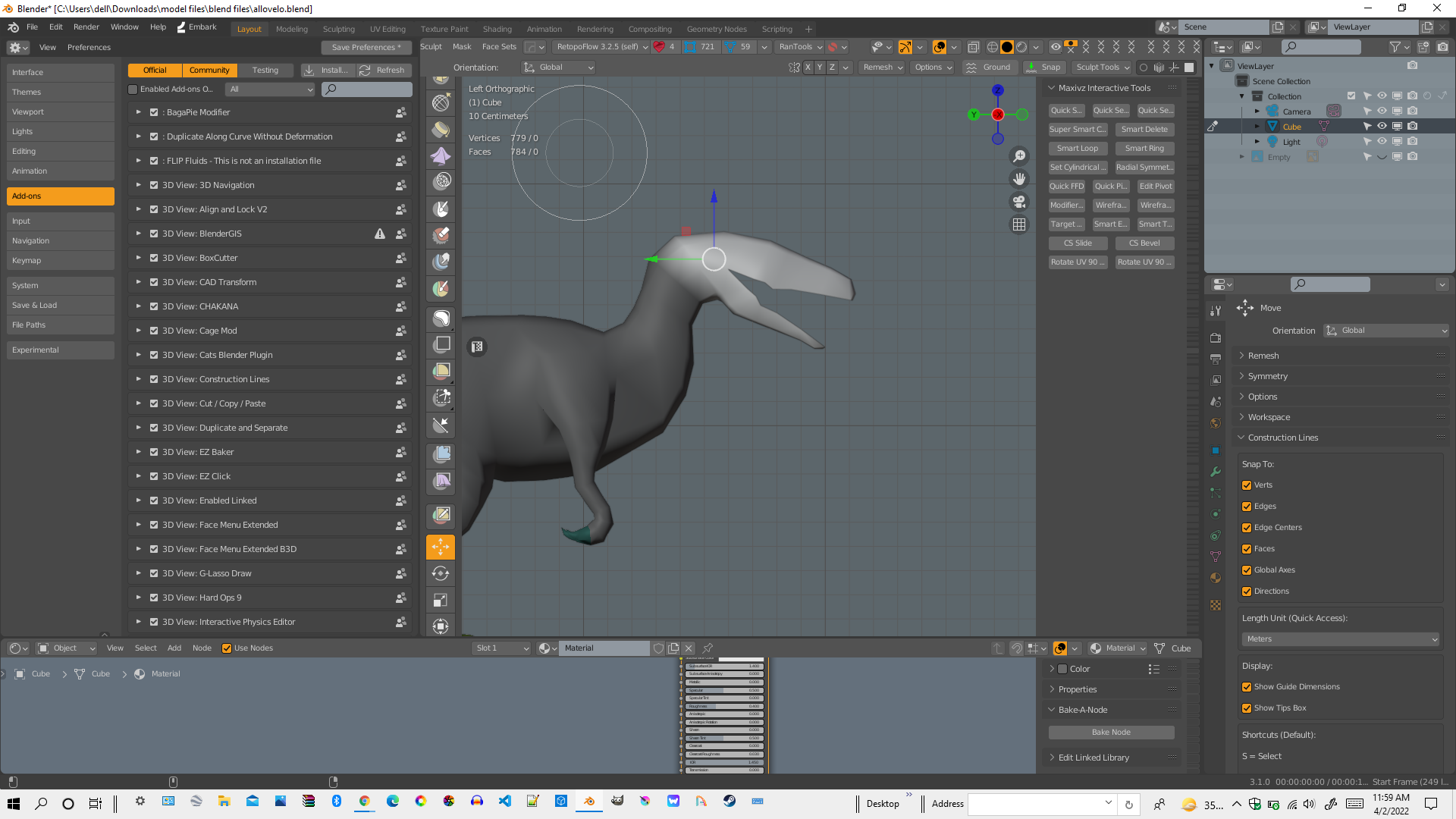Open the add-on category All dropdown
Image resolution: width=1456 pixels, height=819 pixels.
pyautogui.click(x=270, y=89)
